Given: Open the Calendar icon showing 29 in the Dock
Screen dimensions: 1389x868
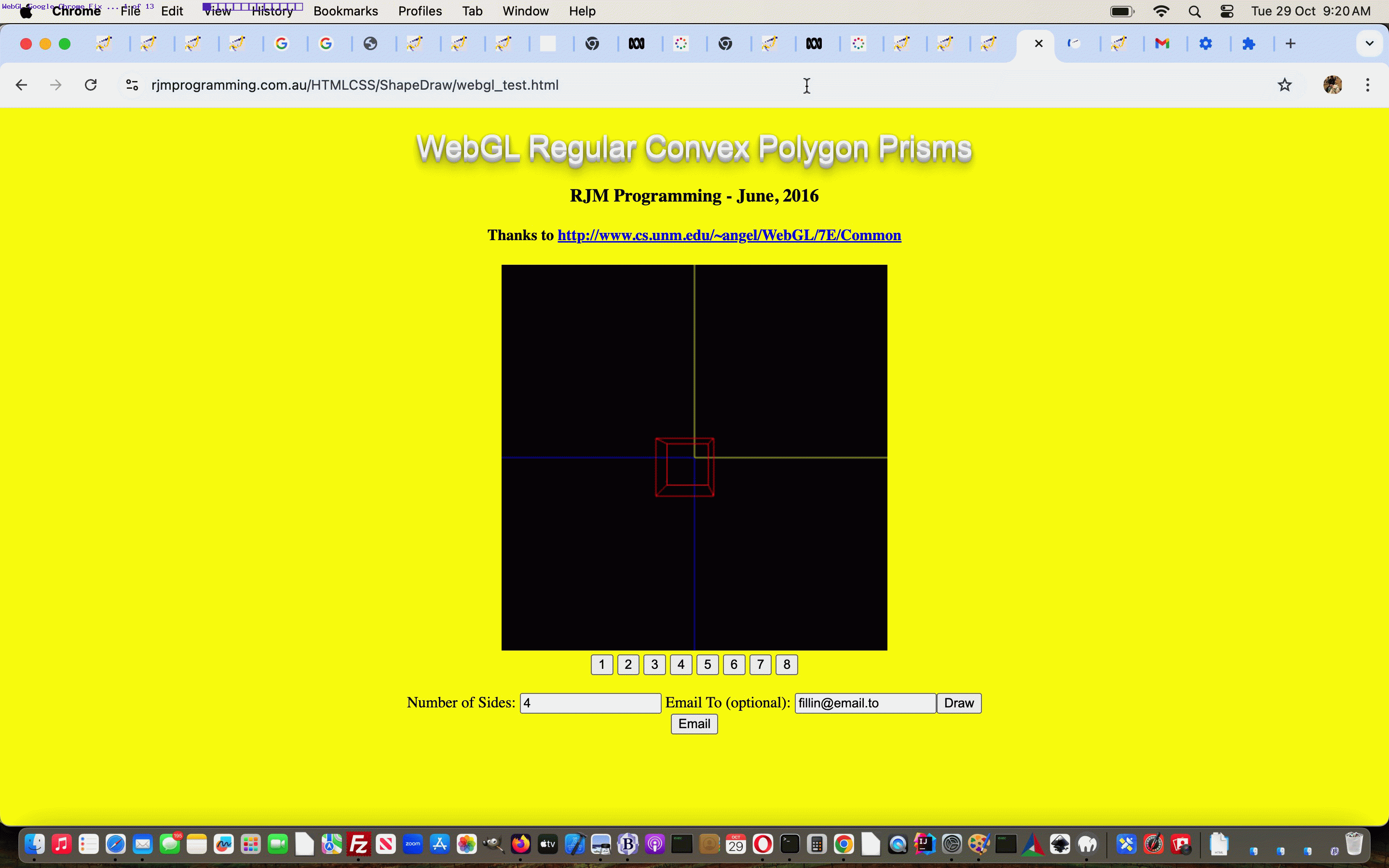Looking at the screenshot, I should pyautogui.click(x=736, y=844).
